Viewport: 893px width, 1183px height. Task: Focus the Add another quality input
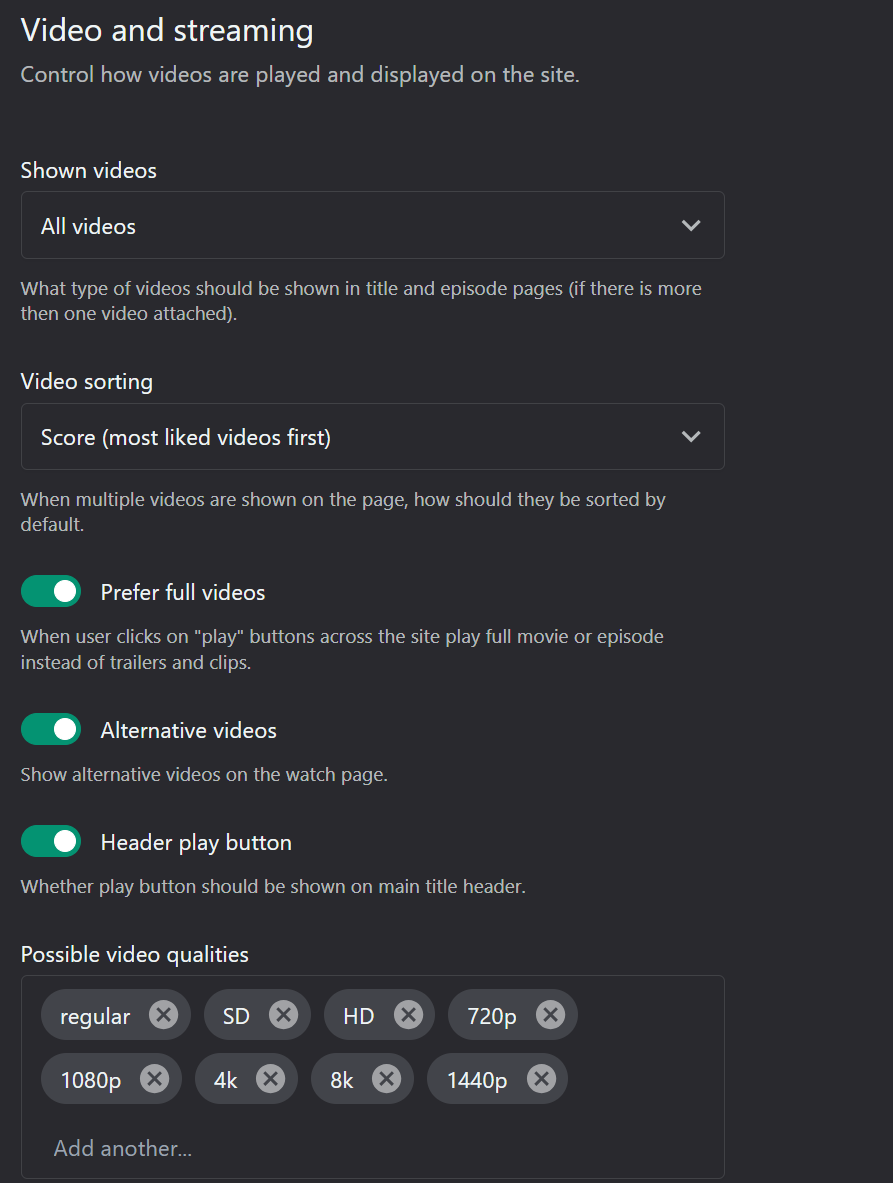click(373, 1148)
